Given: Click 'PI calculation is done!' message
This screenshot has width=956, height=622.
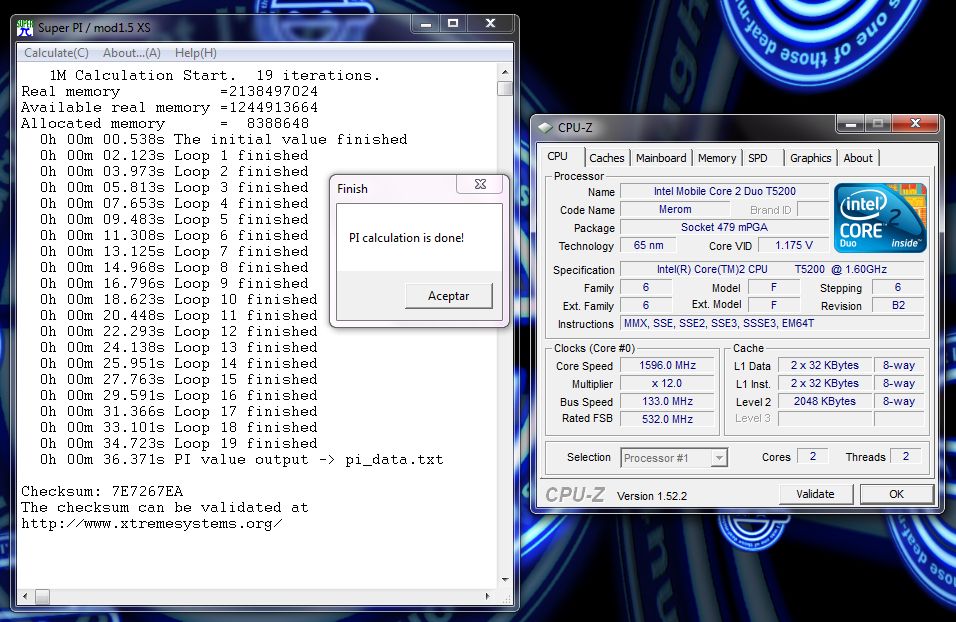Looking at the screenshot, I should (406, 238).
